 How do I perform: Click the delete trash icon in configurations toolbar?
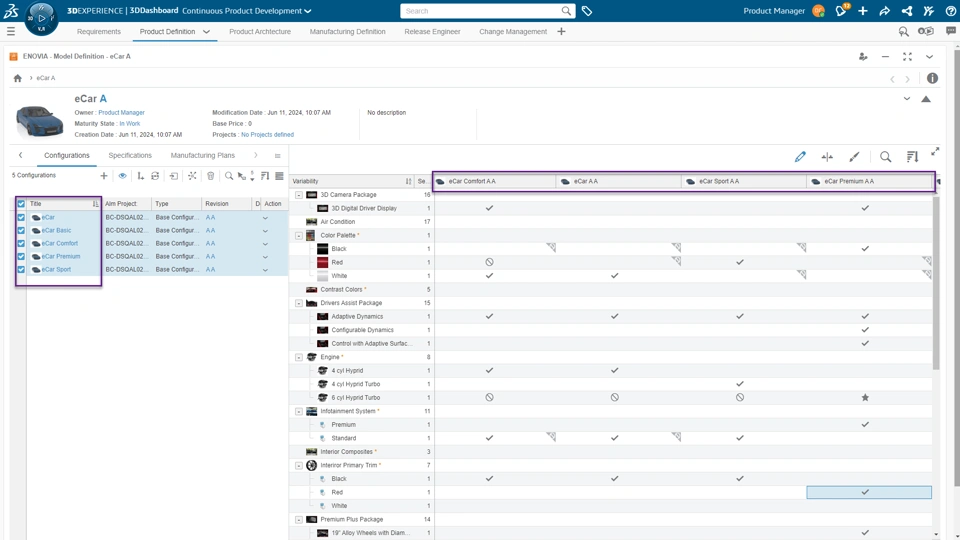tap(210, 176)
